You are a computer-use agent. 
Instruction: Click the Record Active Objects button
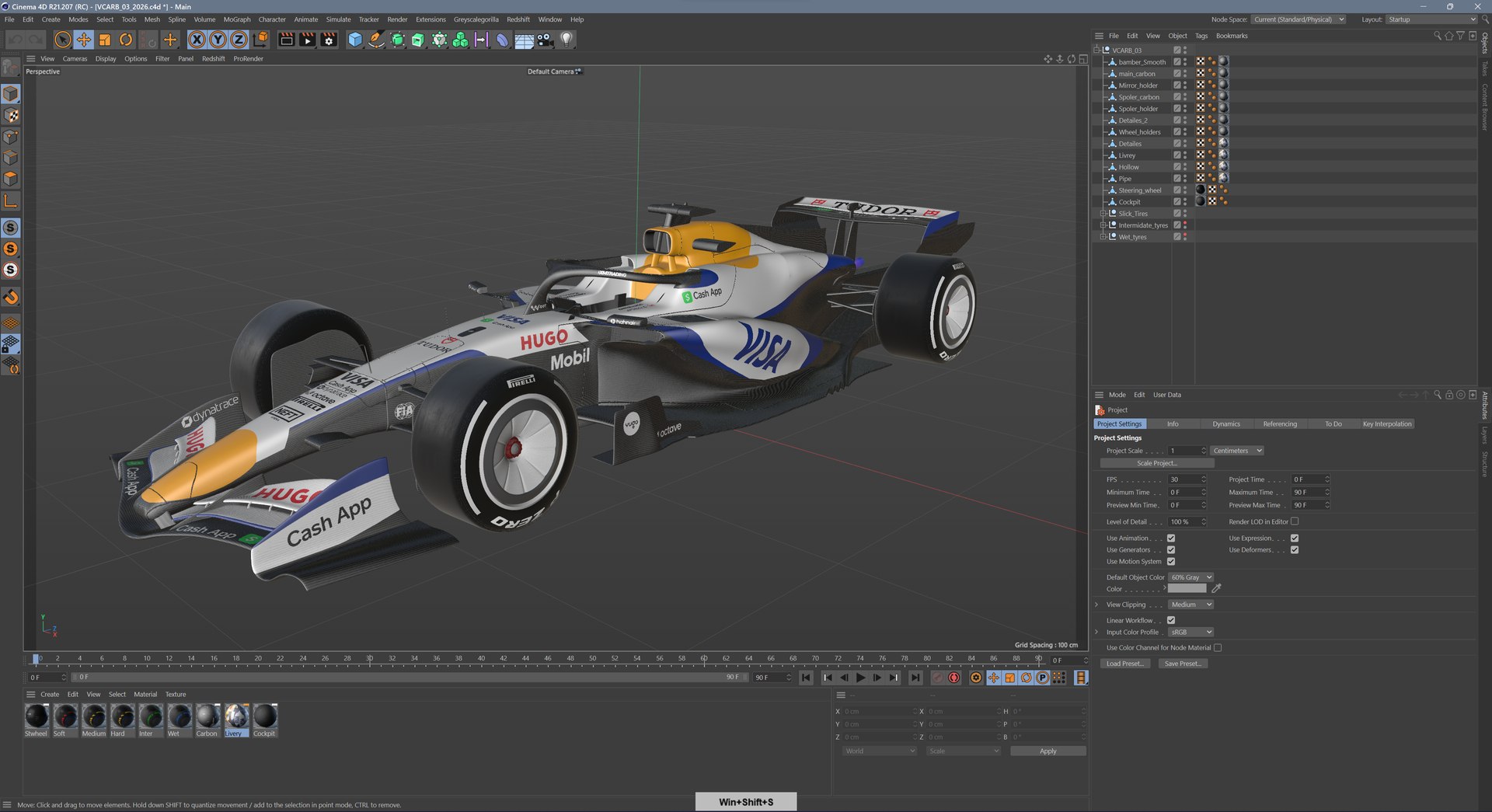tap(937, 678)
